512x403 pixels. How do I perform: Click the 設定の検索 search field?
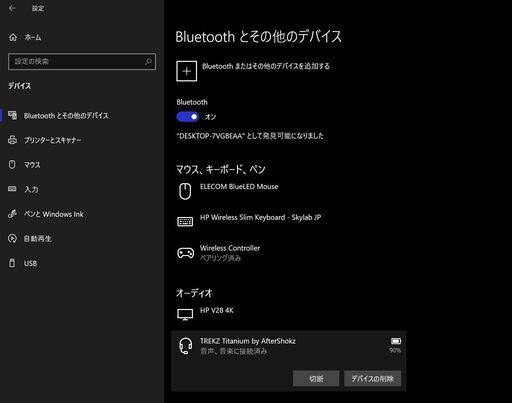[82, 61]
